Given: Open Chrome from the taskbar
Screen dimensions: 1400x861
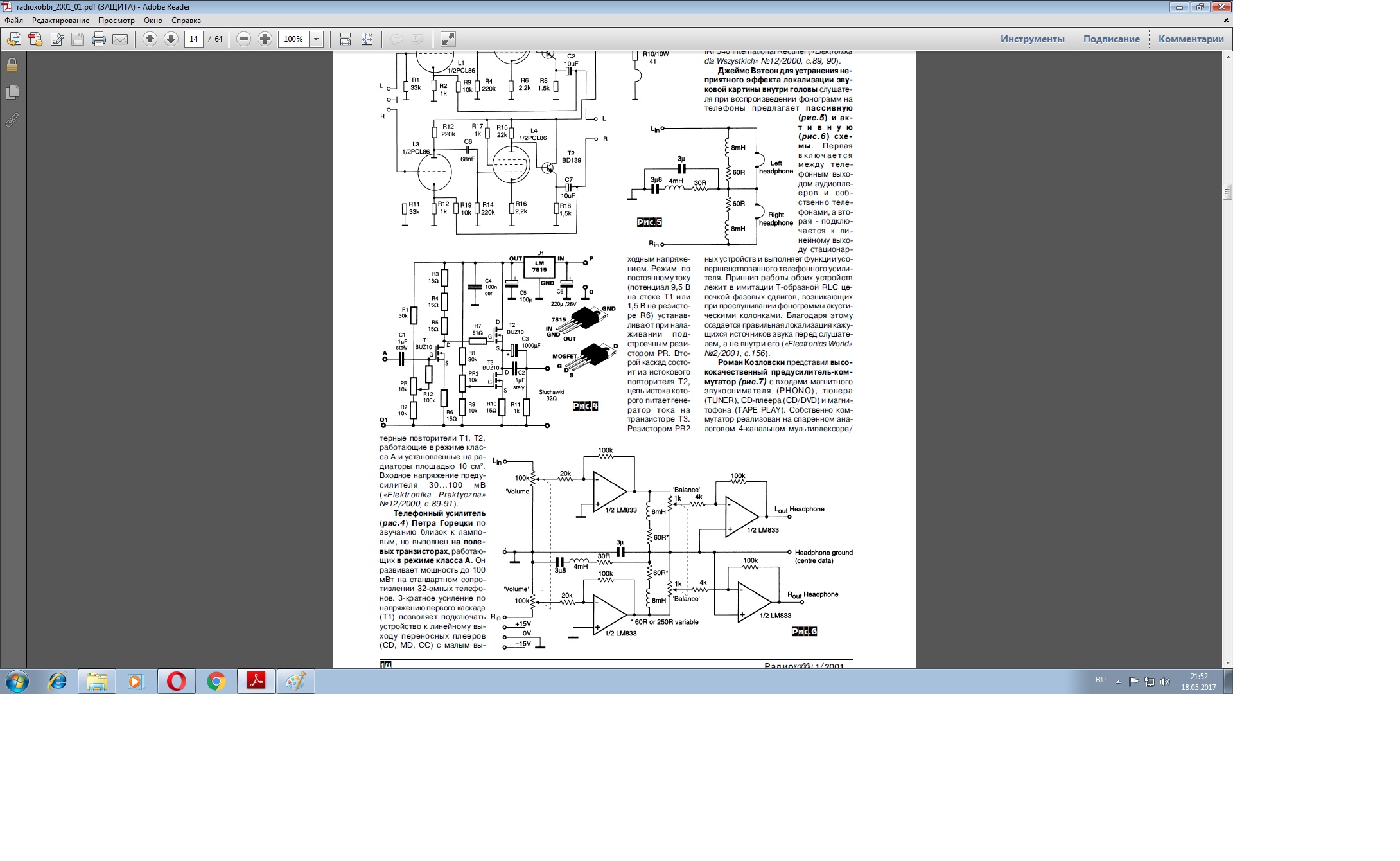Looking at the screenshot, I should click(x=216, y=682).
